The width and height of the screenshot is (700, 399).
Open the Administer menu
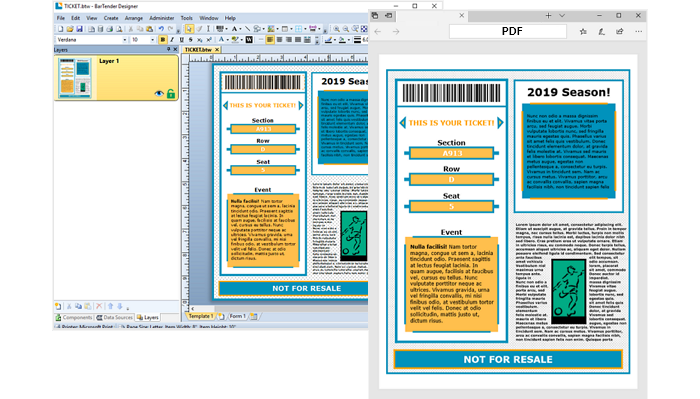click(162, 18)
